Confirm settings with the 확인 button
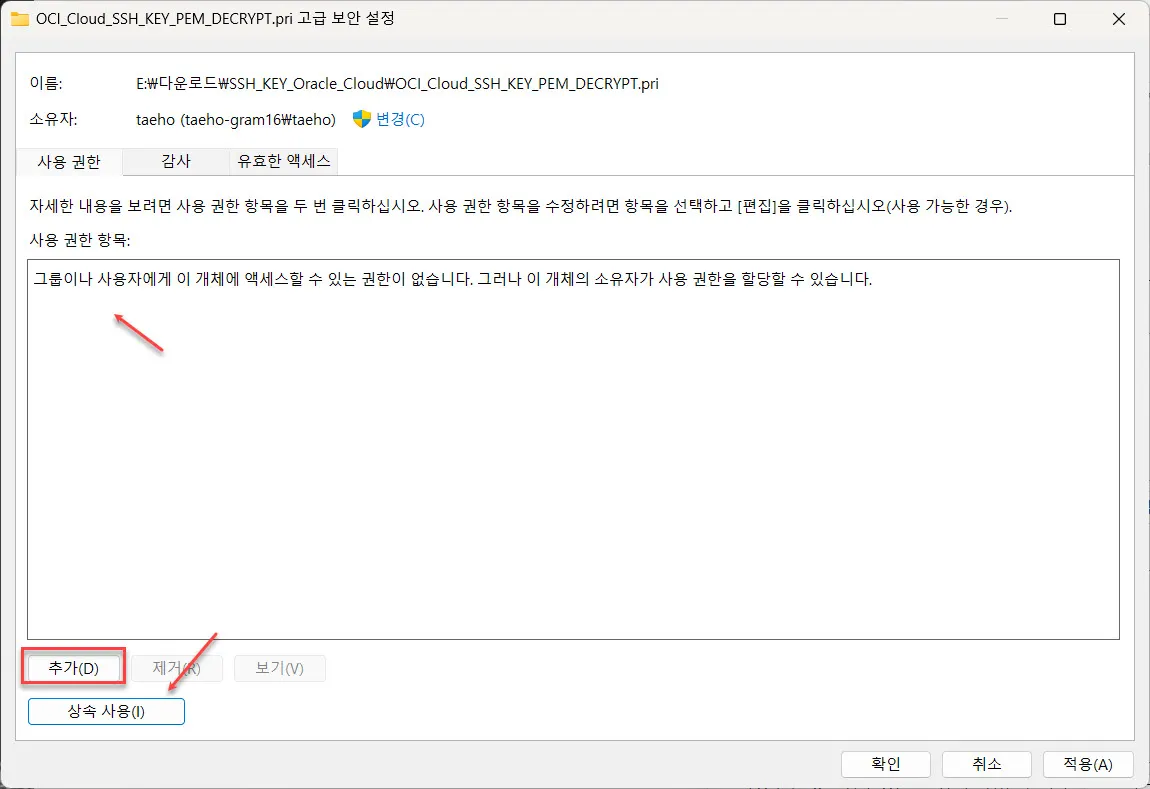 click(884, 763)
